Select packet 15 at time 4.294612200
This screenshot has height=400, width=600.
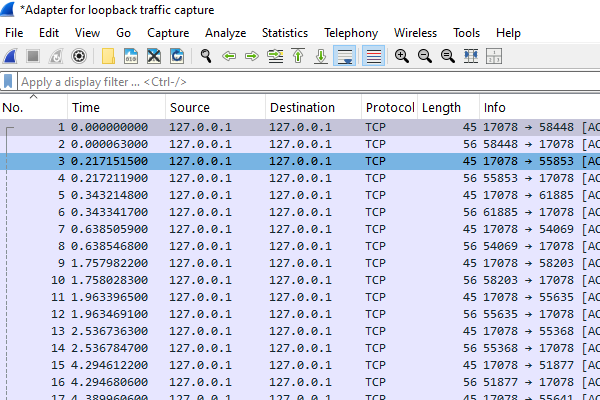coord(300,365)
